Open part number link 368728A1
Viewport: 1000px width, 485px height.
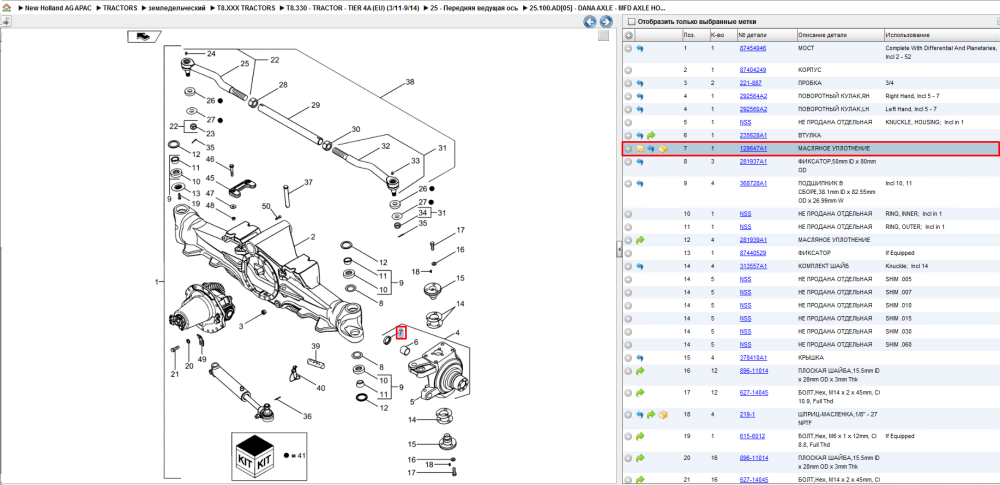[753, 183]
